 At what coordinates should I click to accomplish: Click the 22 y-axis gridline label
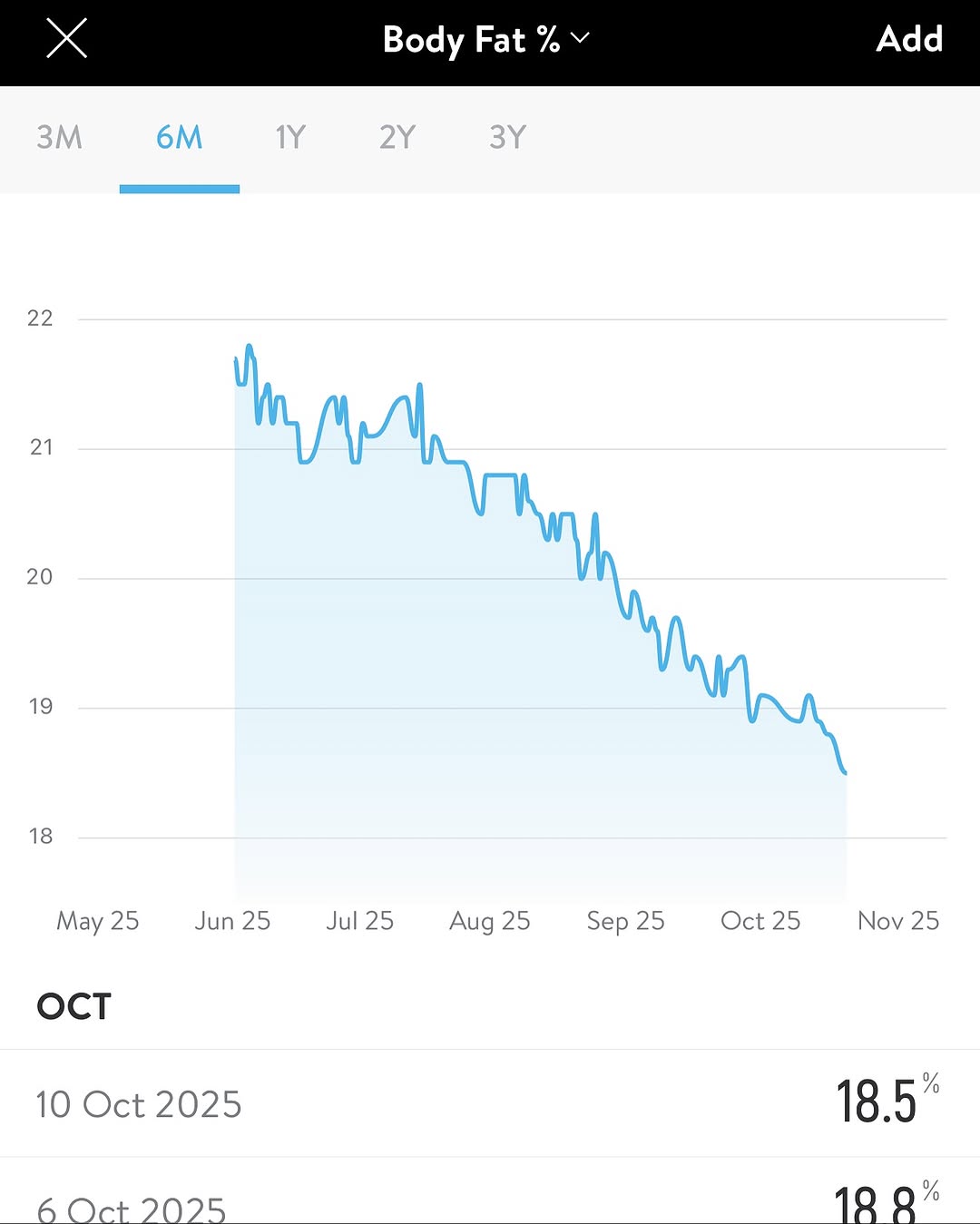[x=40, y=318]
